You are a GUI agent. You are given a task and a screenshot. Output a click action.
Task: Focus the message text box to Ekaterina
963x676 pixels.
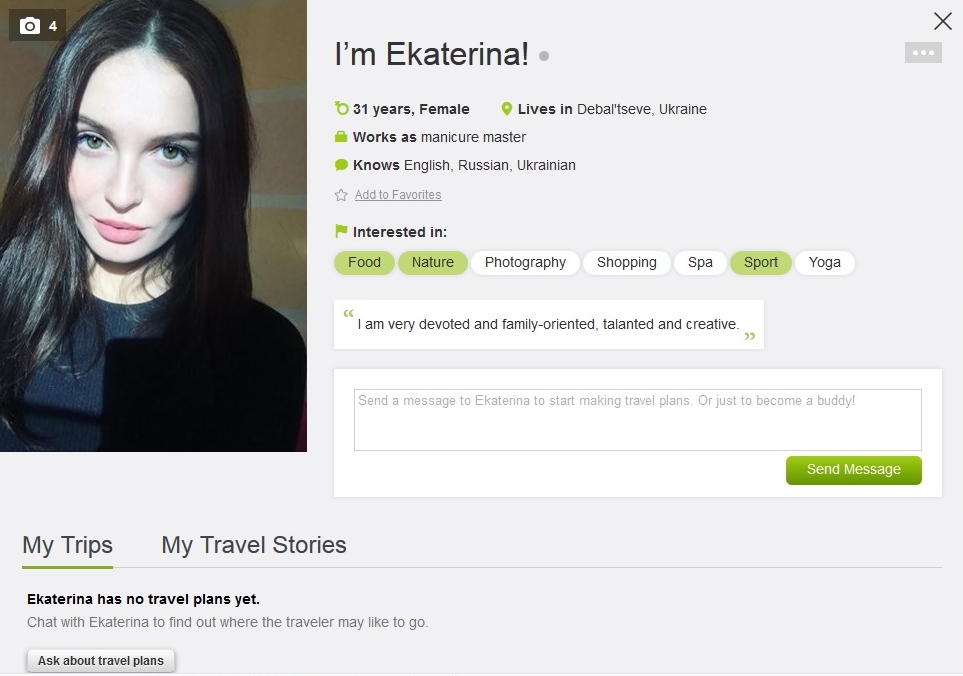[x=637, y=420]
